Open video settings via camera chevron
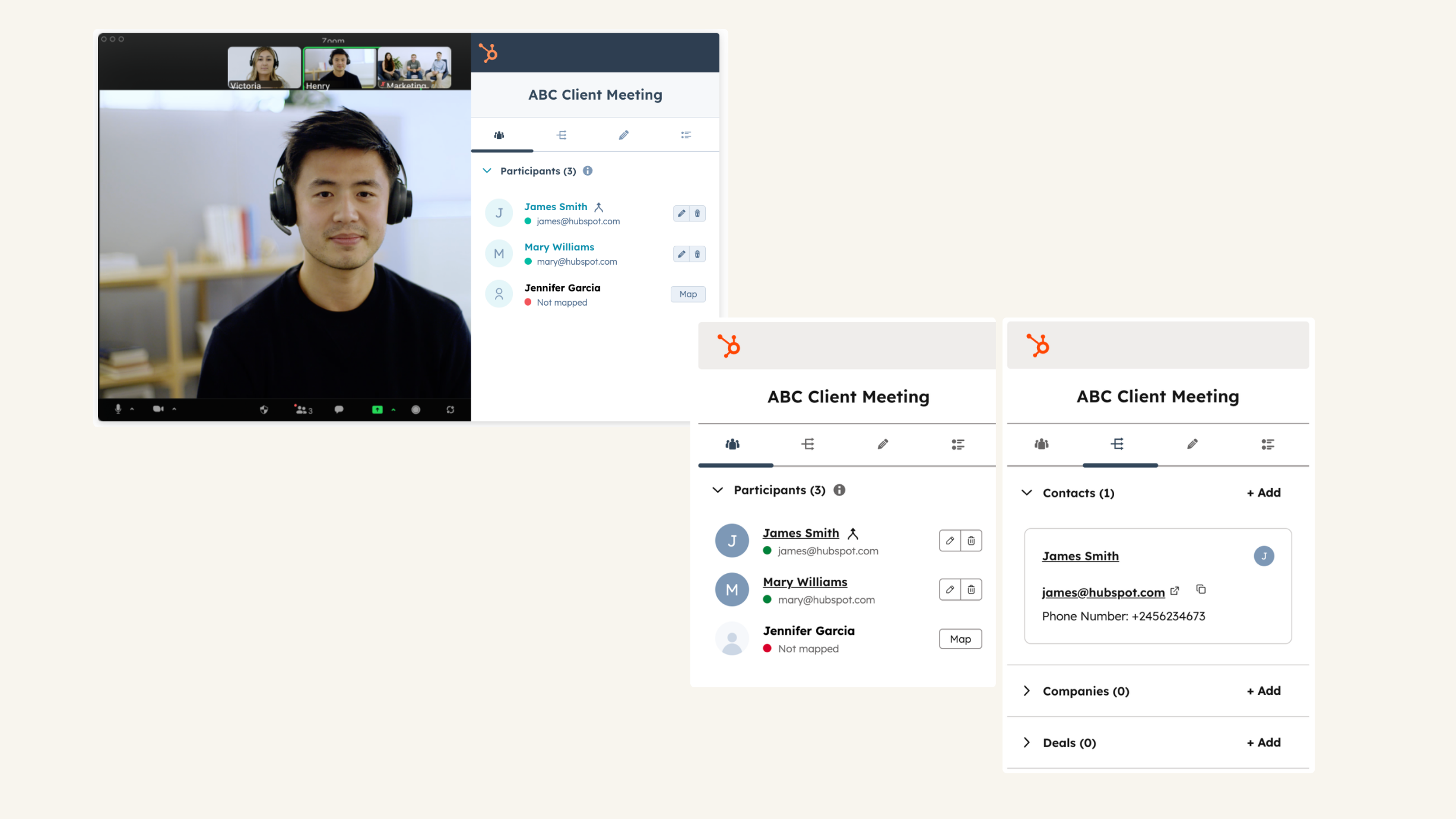Viewport: 1456px width, 819px height. click(174, 409)
